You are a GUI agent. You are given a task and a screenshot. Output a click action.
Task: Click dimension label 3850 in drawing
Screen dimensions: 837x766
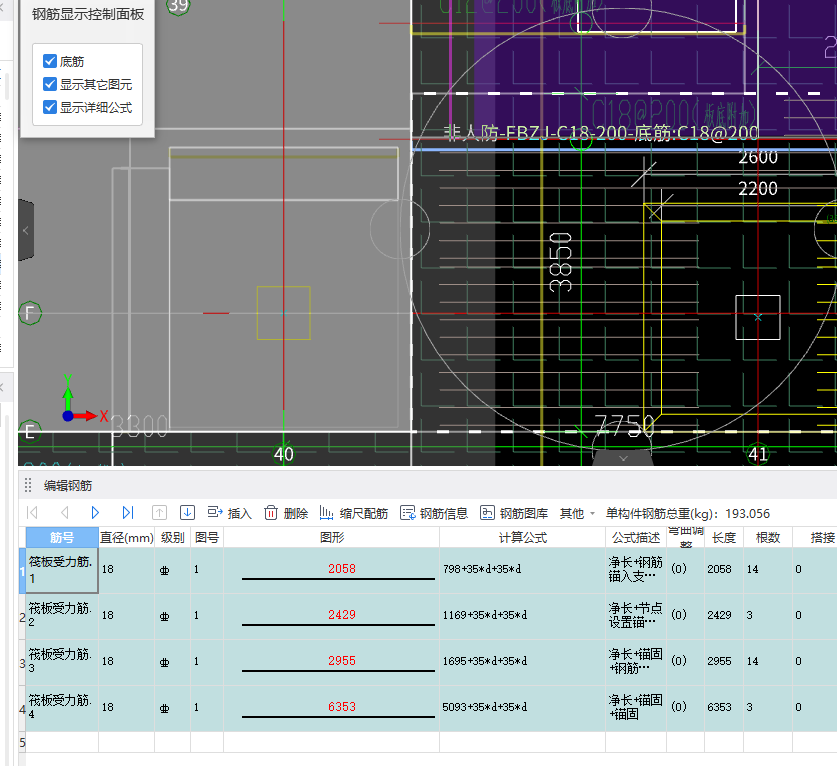click(x=560, y=262)
